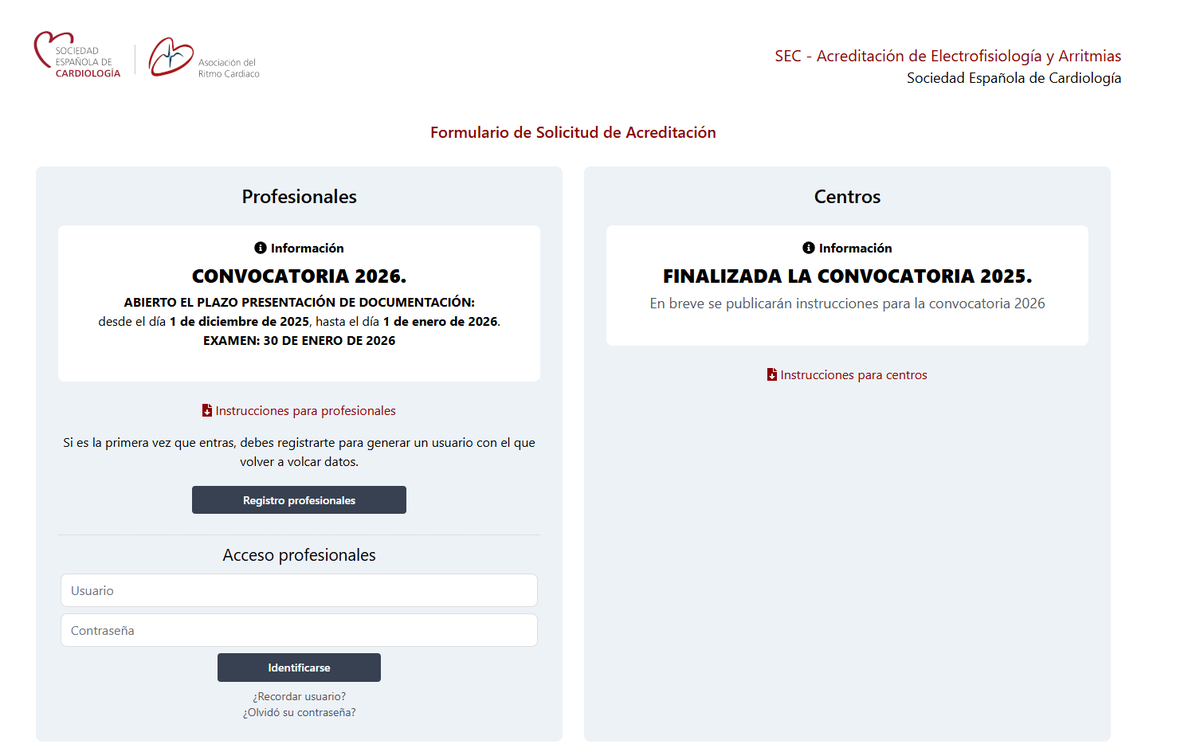Click the 'CONVOCATORIA 2026.' heading
The width and height of the screenshot is (1200, 744).
point(299,276)
